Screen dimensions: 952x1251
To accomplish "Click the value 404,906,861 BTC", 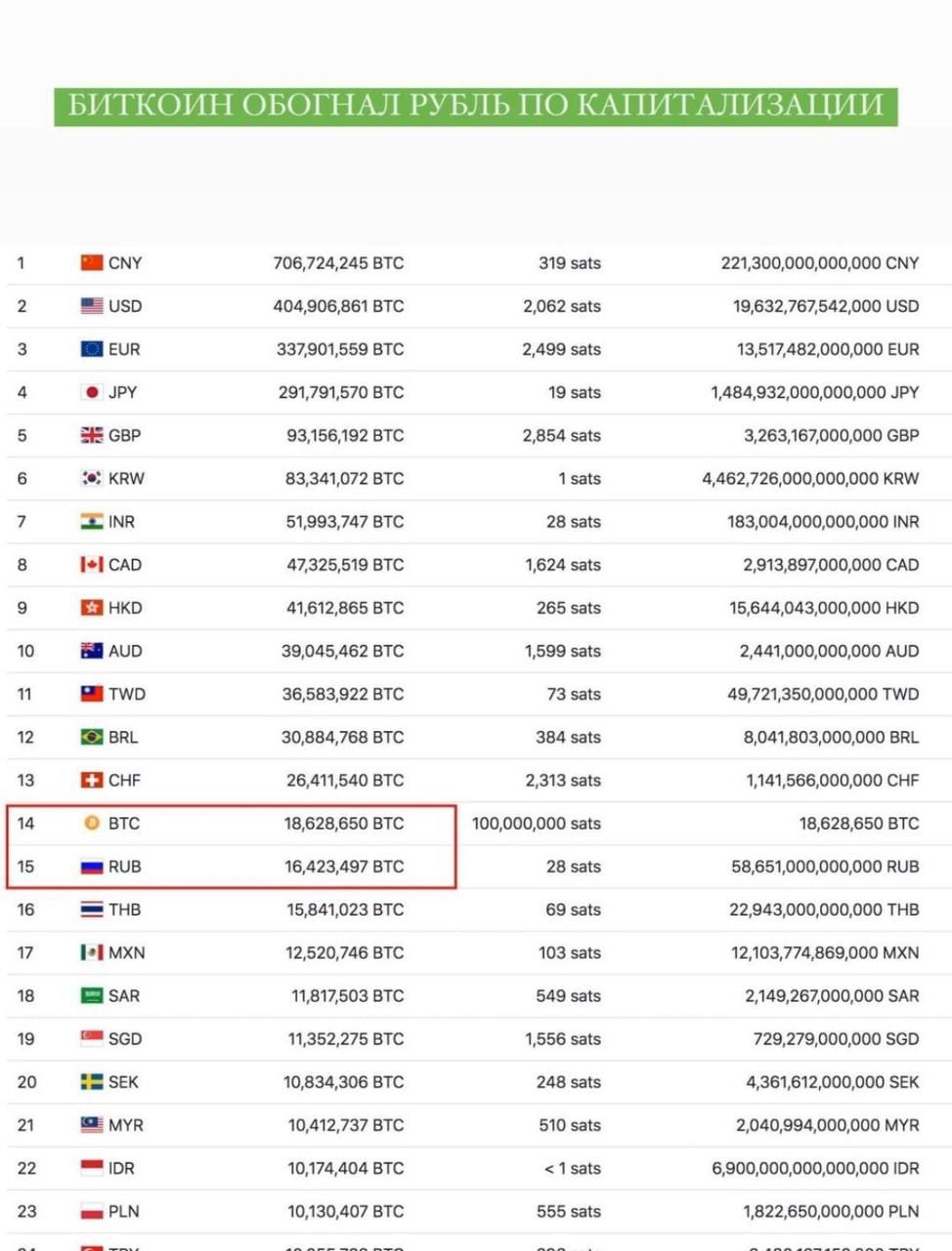I will pyautogui.click(x=338, y=306).
